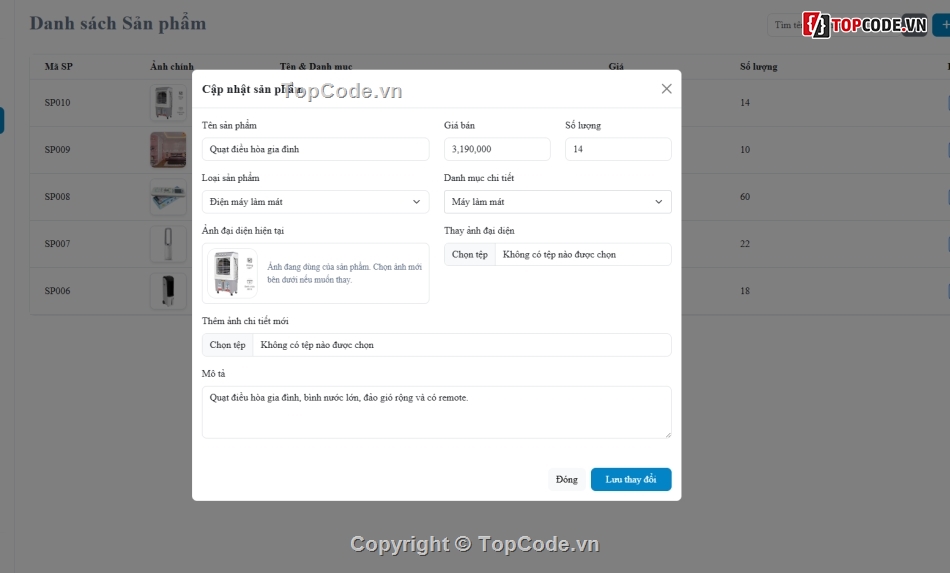Click the Tên sản phẩm input field
This screenshot has width=950, height=573.
click(x=315, y=149)
